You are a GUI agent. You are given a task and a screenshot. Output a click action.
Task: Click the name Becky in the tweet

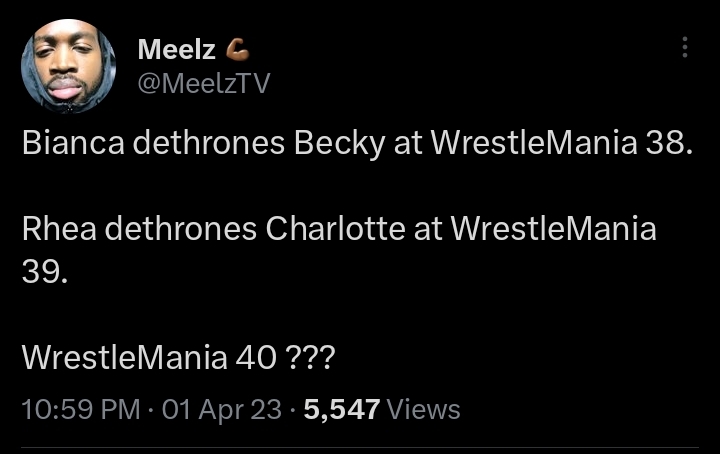point(339,144)
